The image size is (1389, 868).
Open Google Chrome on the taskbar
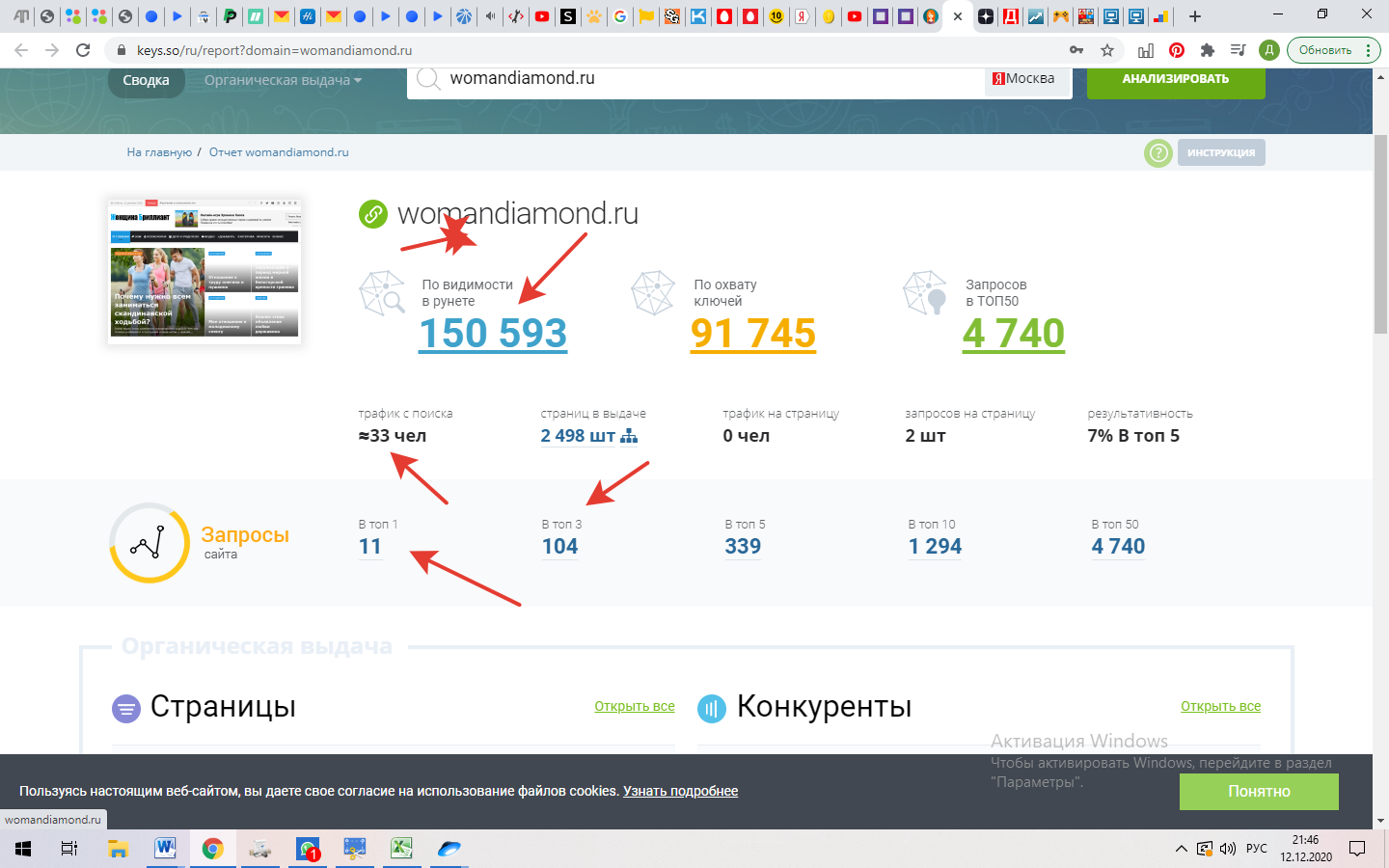tap(212, 849)
